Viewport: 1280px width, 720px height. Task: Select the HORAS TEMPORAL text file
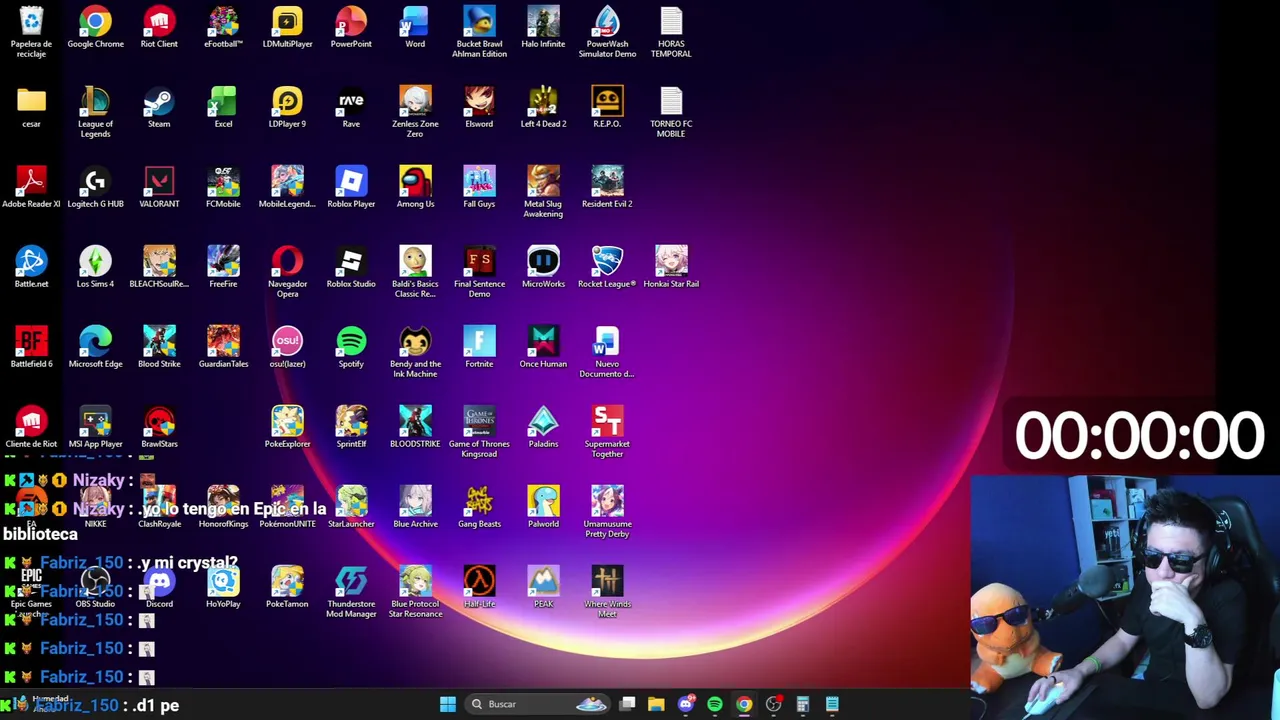point(671,32)
